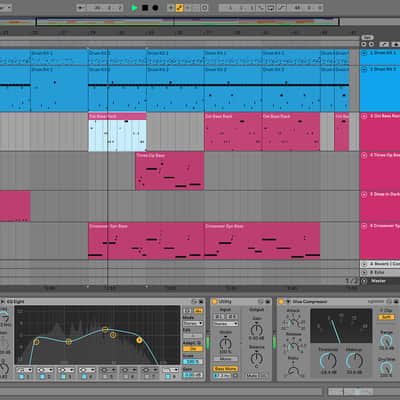This screenshot has width=400, height=400.
Task: Expand Glue Compressor sidechain triangle
Action: click(x=288, y=301)
